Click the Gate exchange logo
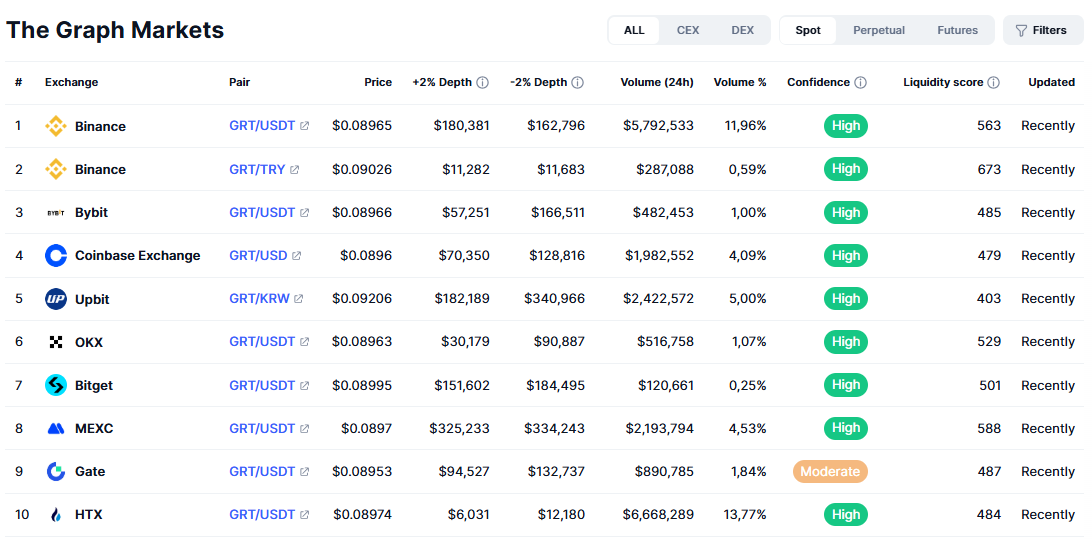 (56, 471)
